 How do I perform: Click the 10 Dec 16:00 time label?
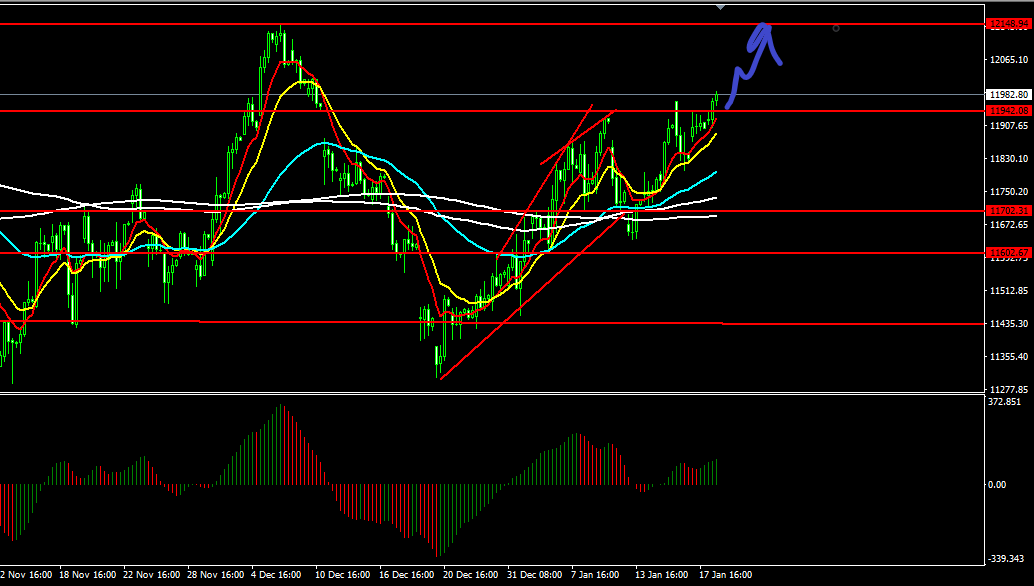[344, 575]
